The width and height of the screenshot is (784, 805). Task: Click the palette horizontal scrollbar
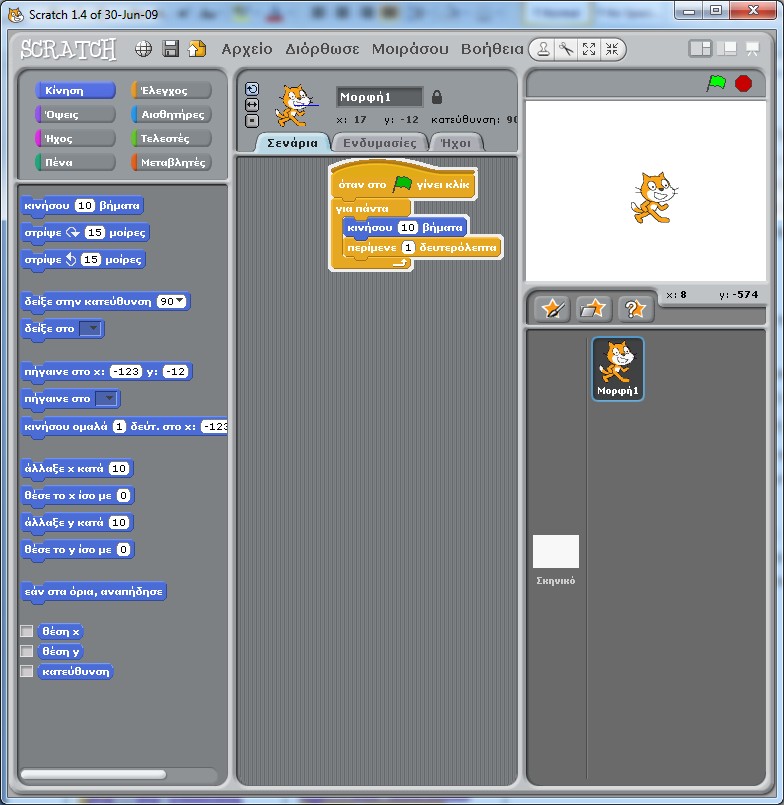coord(93,774)
